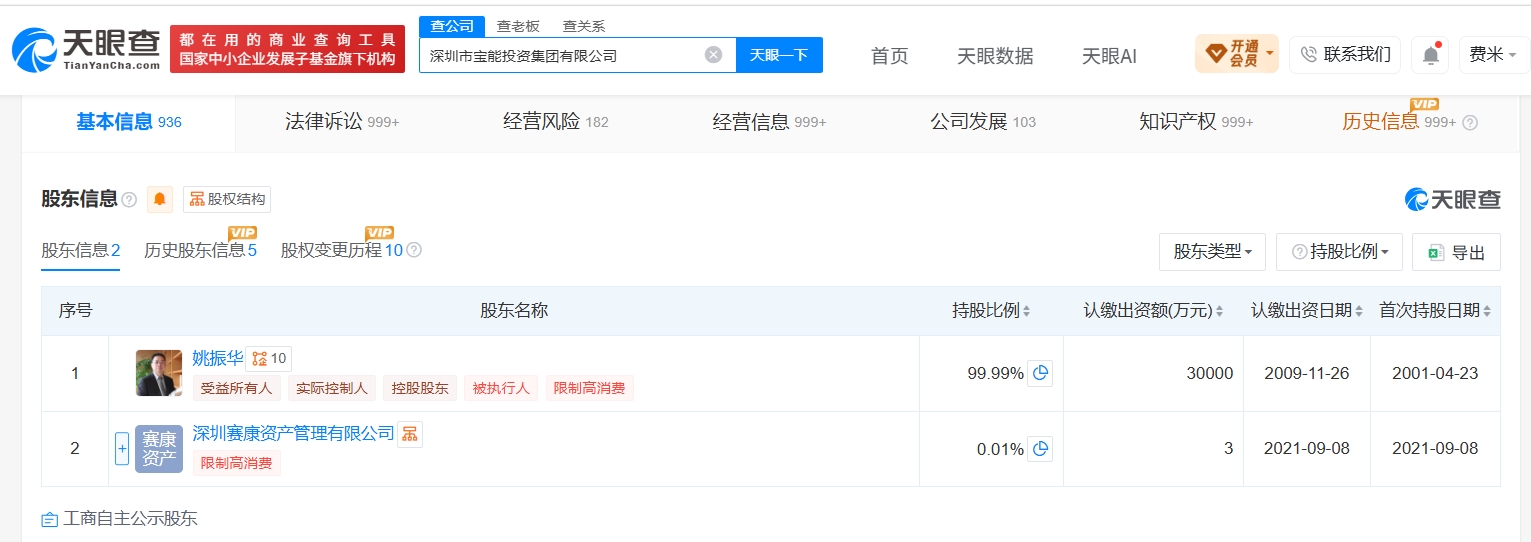This screenshot has width=1531, height=542.
Task: Select 股权变更历程 10 sub-tab
Action: click(x=342, y=250)
